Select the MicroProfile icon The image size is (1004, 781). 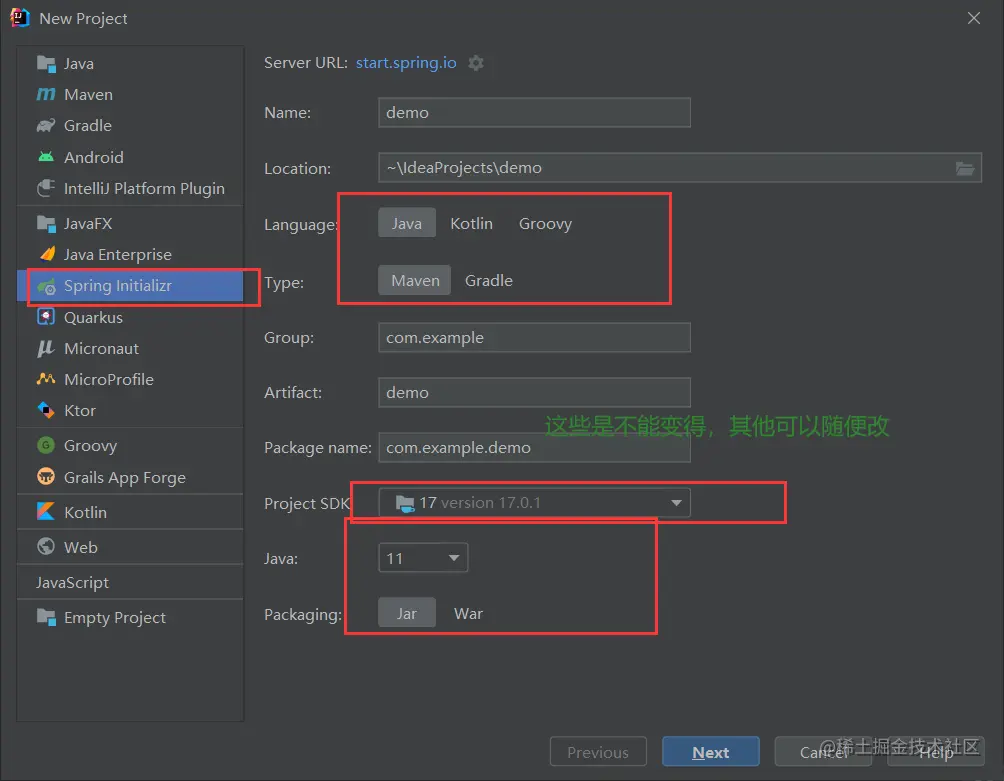pyautogui.click(x=46, y=379)
